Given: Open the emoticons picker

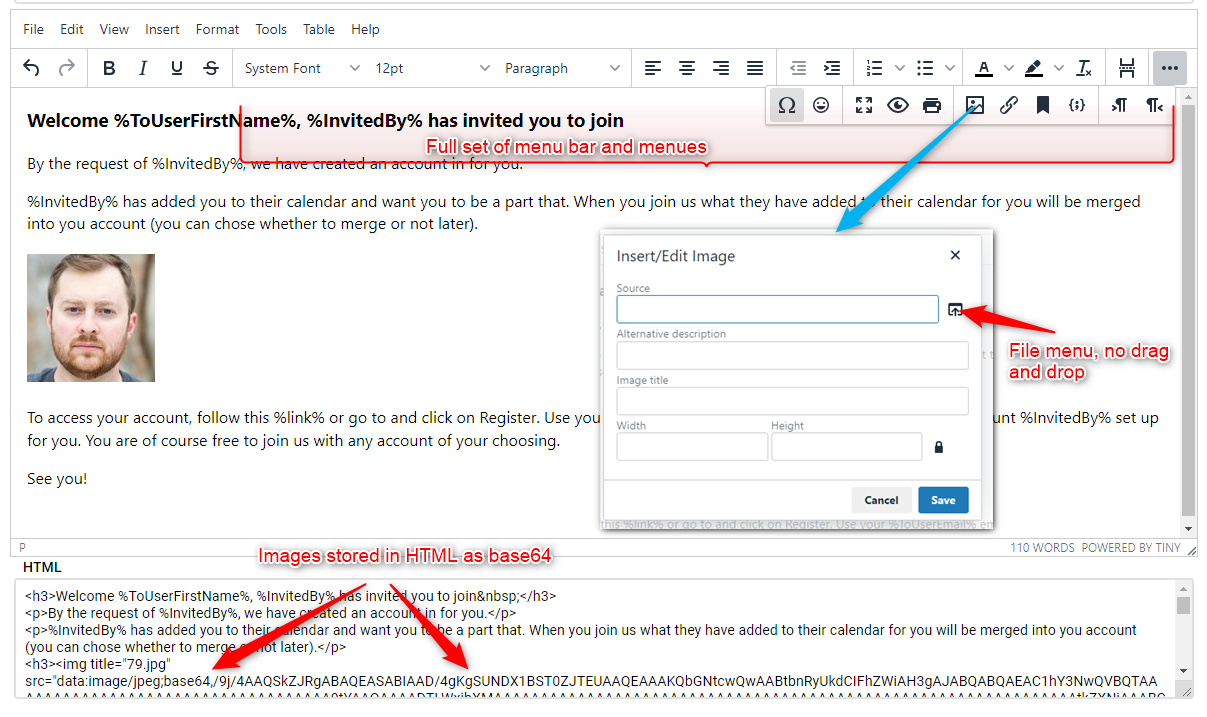Looking at the screenshot, I should (821, 104).
